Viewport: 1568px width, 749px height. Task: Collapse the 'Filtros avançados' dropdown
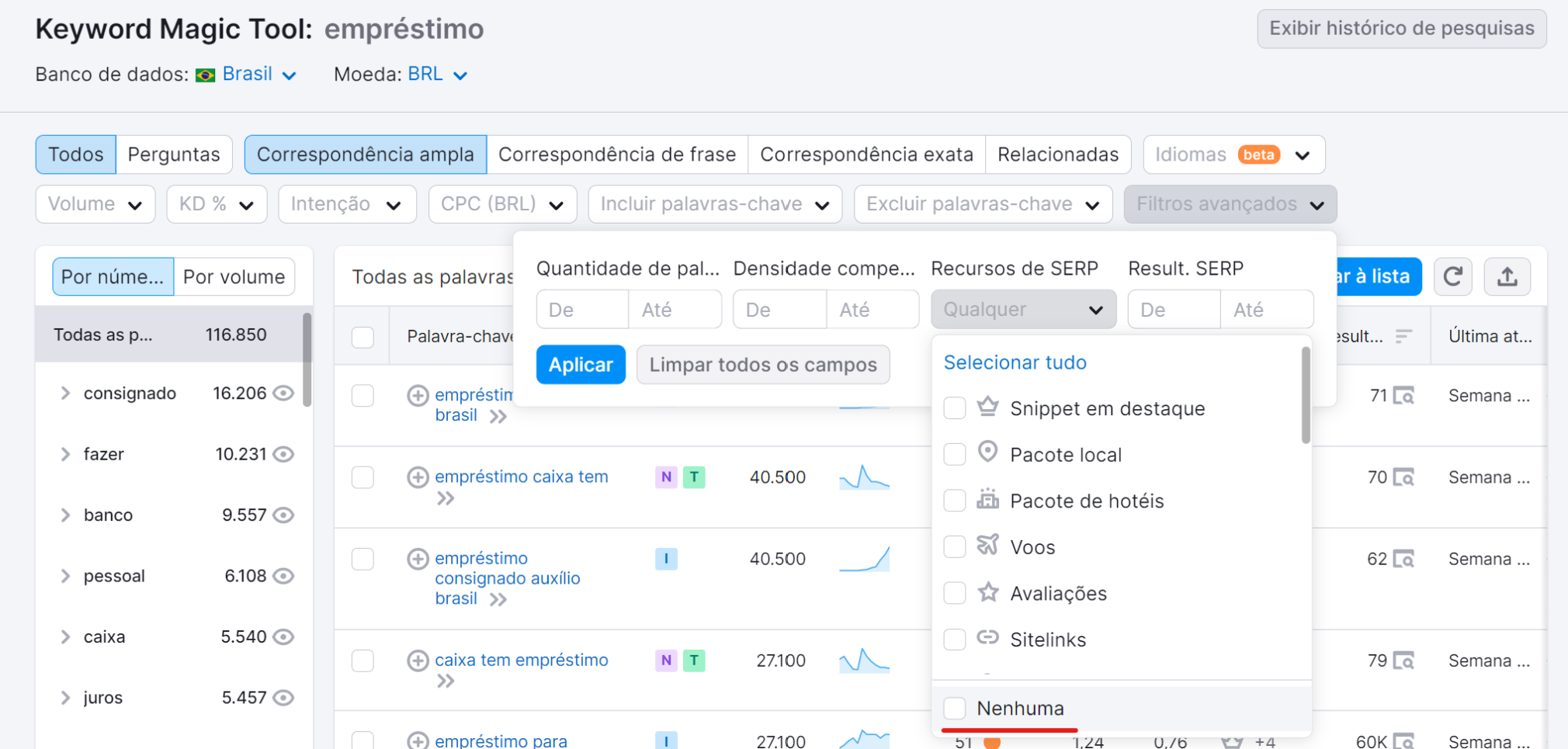click(1230, 204)
